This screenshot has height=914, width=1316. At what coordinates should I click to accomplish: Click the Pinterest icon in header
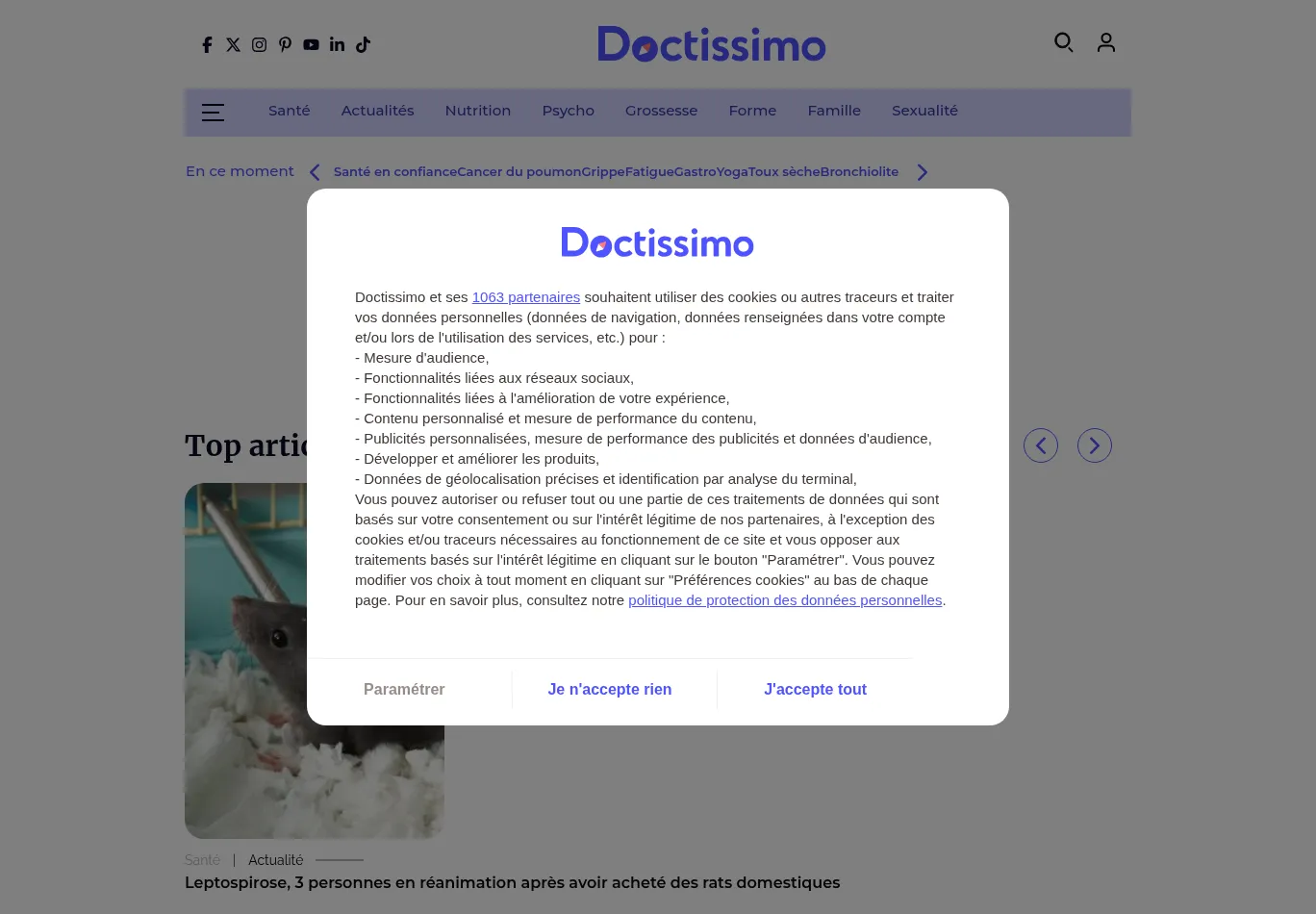pyautogui.click(x=285, y=45)
